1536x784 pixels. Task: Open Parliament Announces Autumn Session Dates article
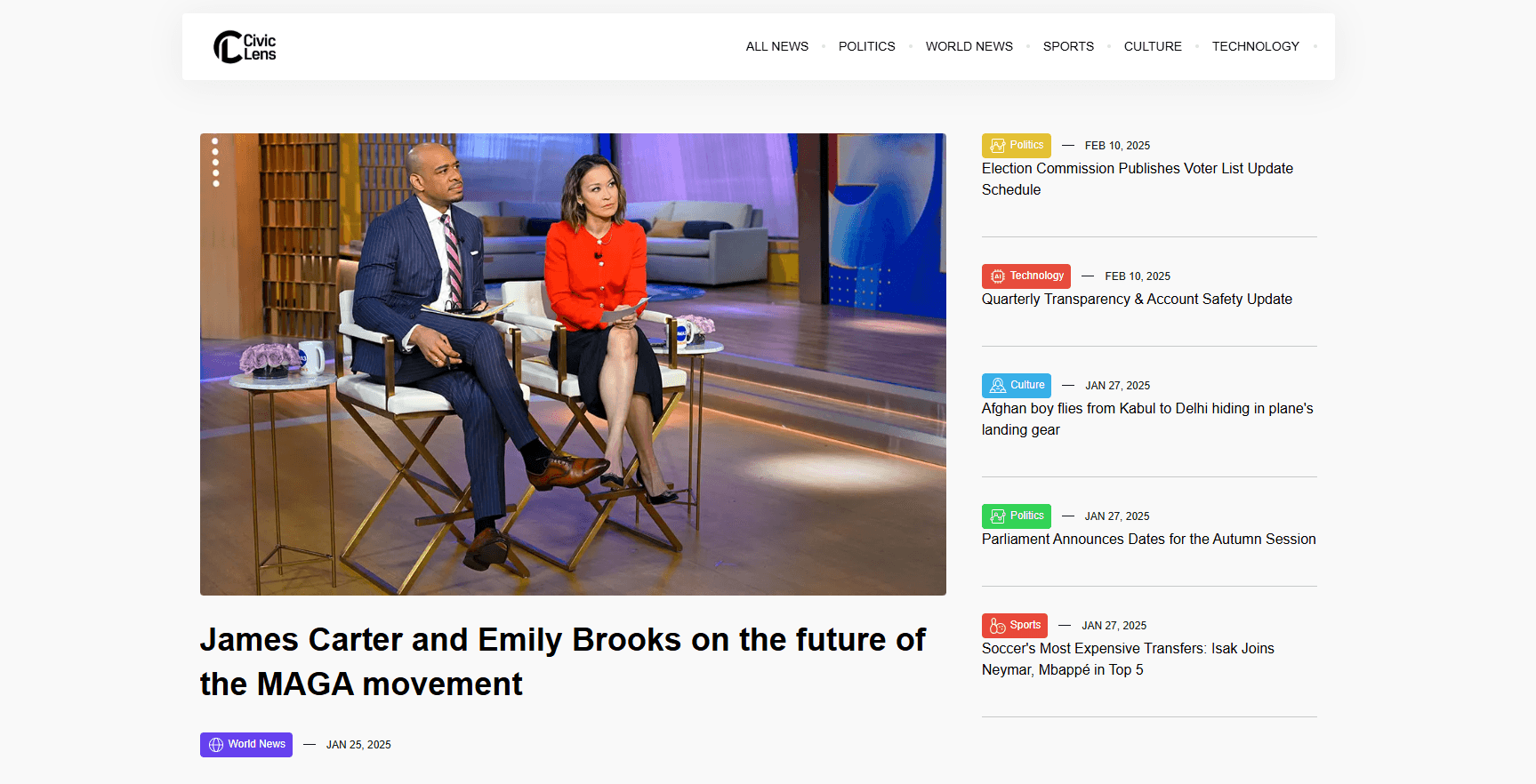pyautogui.click(x=1148, y=540)
